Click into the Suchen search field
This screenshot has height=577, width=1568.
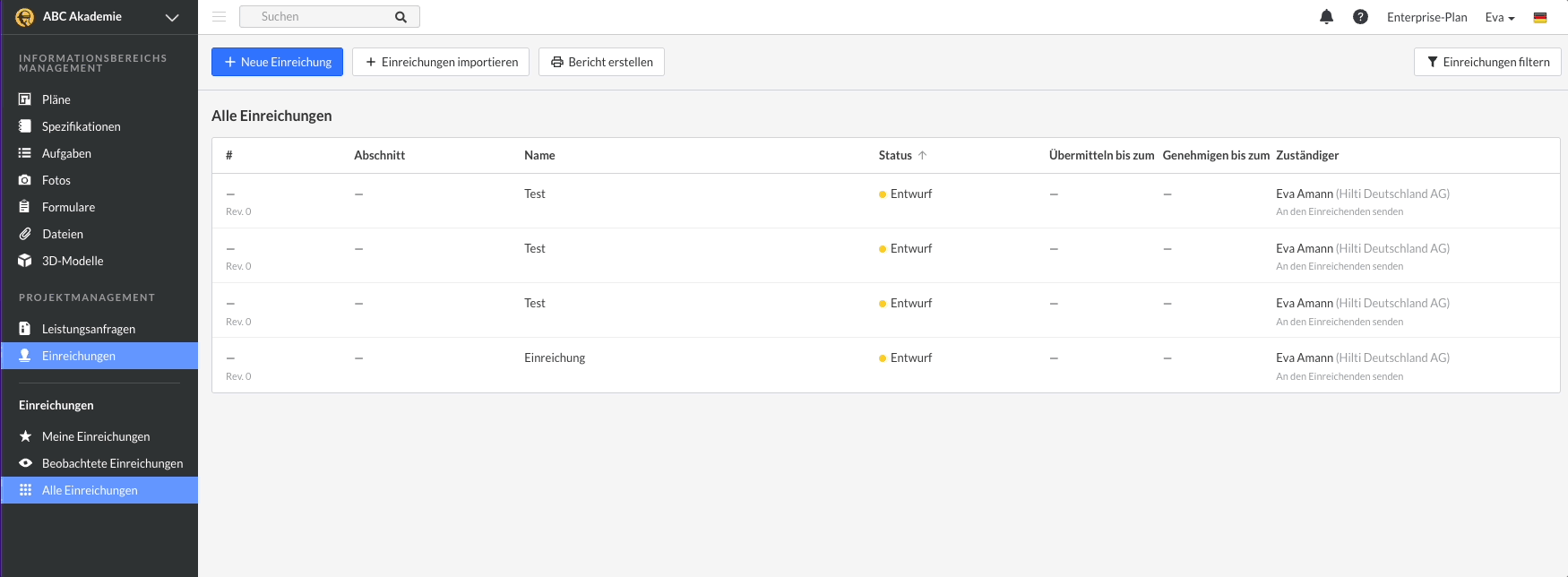coord(318,17)
